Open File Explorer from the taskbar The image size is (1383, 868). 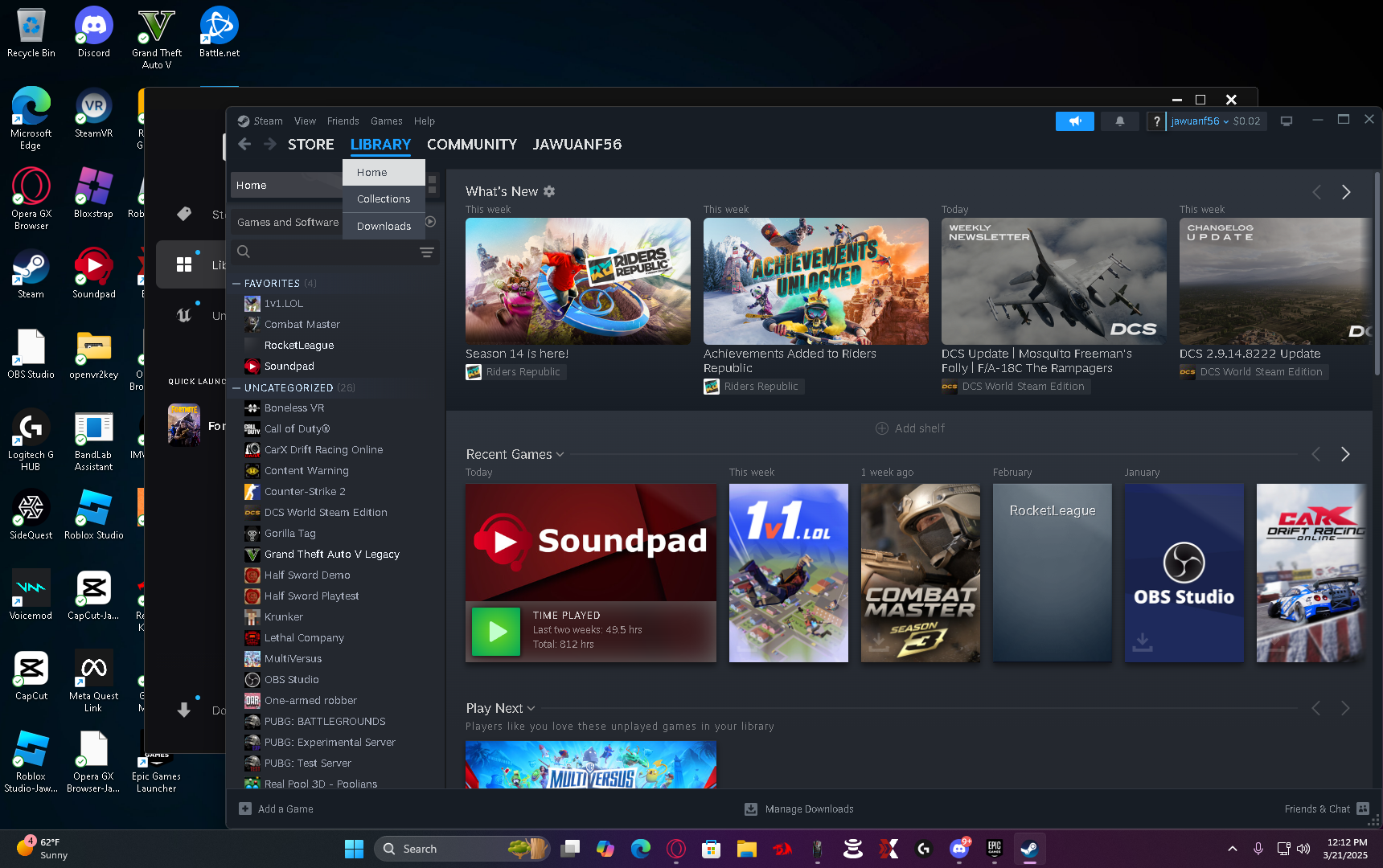click(x=746, y=849)
